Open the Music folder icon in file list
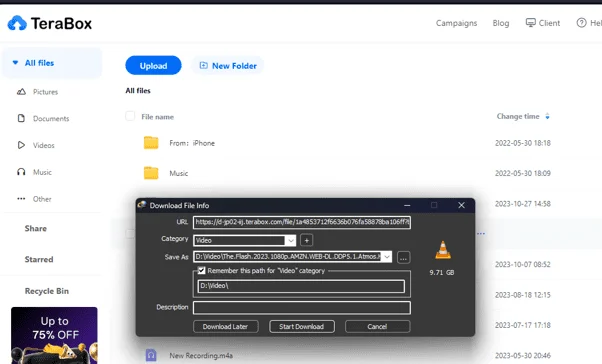This screenshot has width=602, height=364. point(151,173)
